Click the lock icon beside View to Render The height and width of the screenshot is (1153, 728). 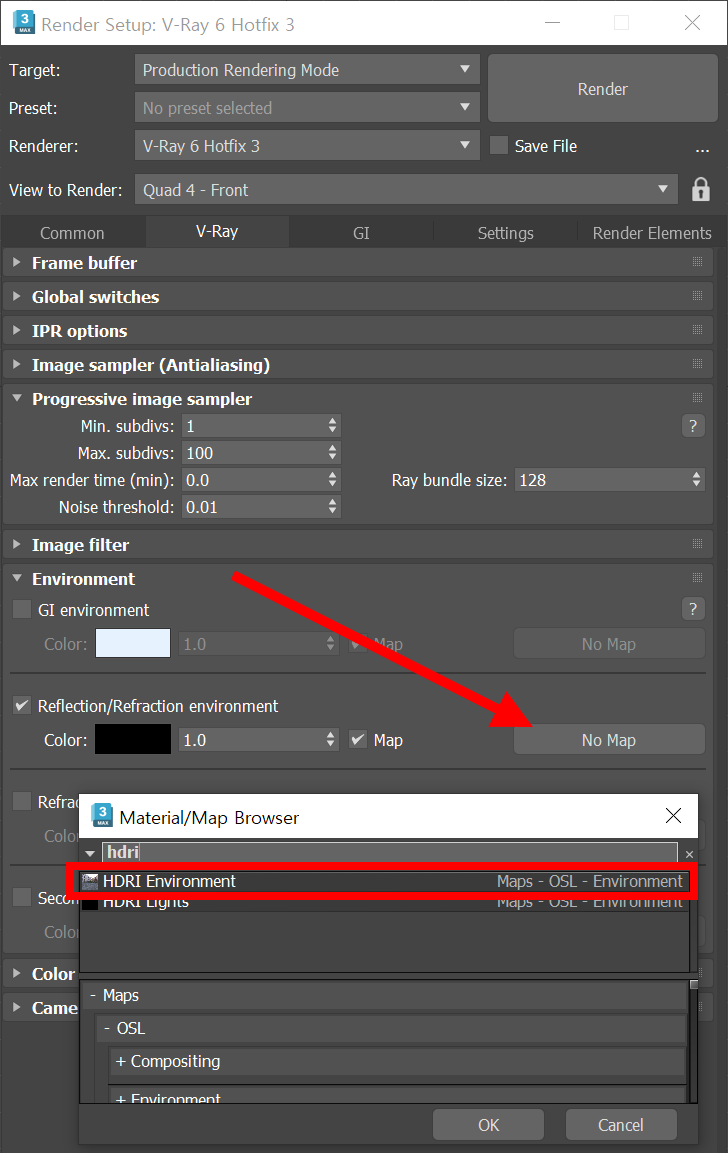pos(700,190)
